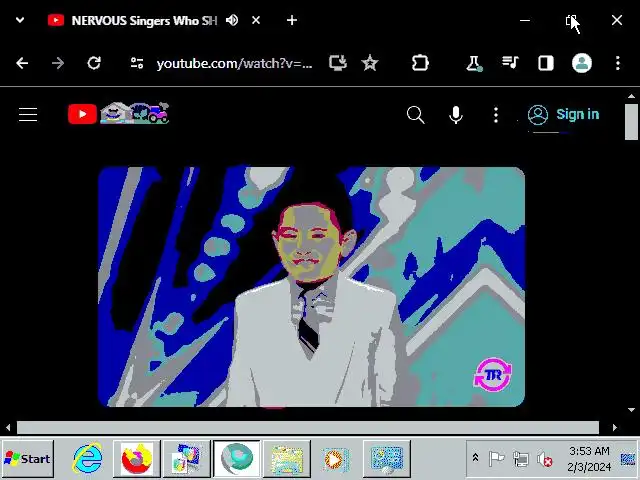Open Chrome three-dot menu
The image size is (640, 480).
coord(618,63)
